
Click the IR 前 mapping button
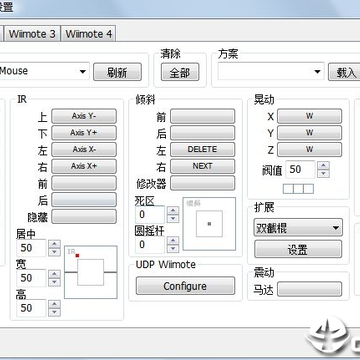pyautogui.click(x=84, y=183)
